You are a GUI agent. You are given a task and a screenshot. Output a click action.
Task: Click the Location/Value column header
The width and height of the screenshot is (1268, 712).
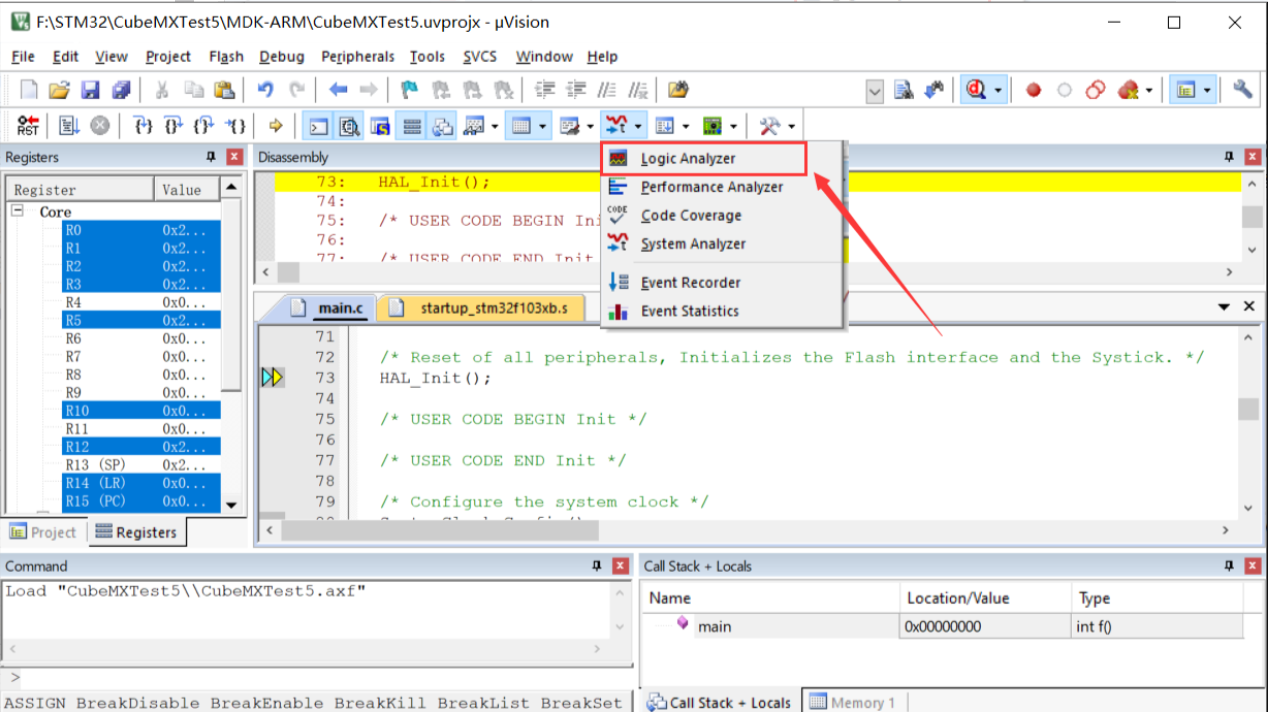click(x=985, y=598)
